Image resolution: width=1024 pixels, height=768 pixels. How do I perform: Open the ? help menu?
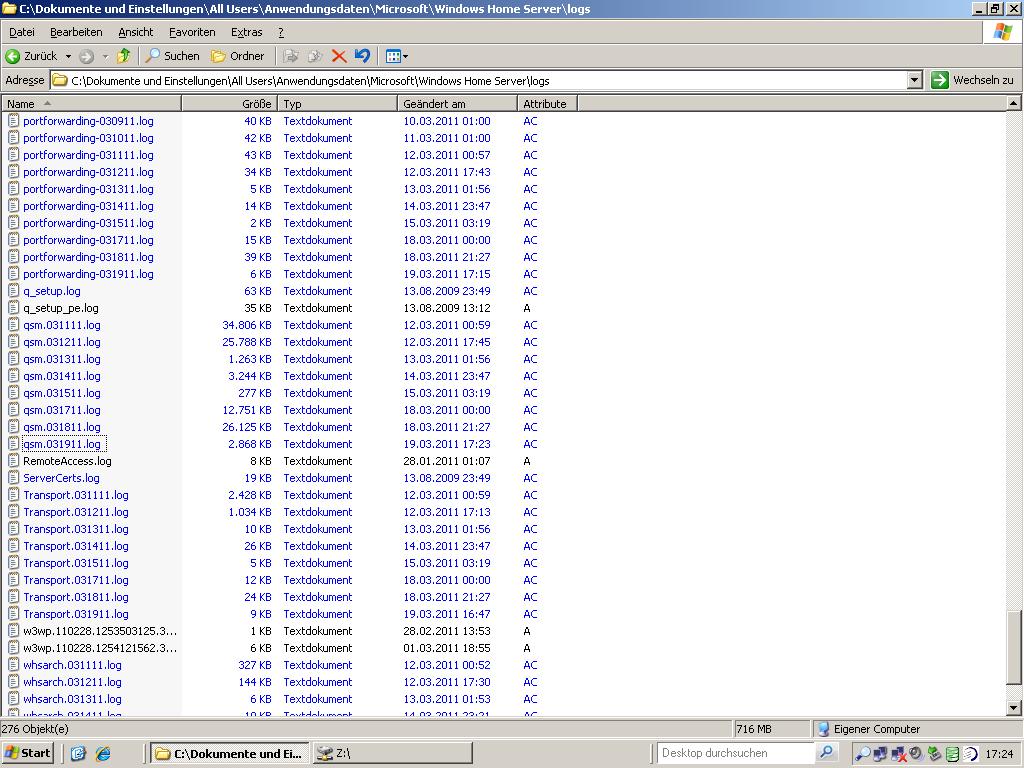point(281,32)
